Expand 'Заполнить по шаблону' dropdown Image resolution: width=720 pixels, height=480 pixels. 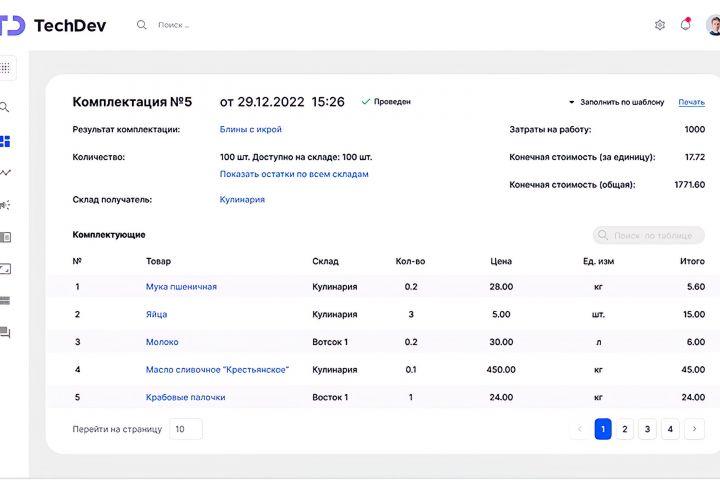click(617, 102)
